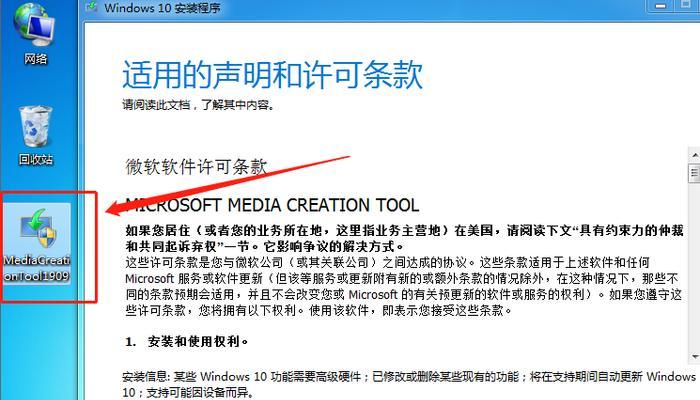Maximize the Windows 10 安装程序 window
This screenshot has height=400, width=700.
click(x=687, y=5)
